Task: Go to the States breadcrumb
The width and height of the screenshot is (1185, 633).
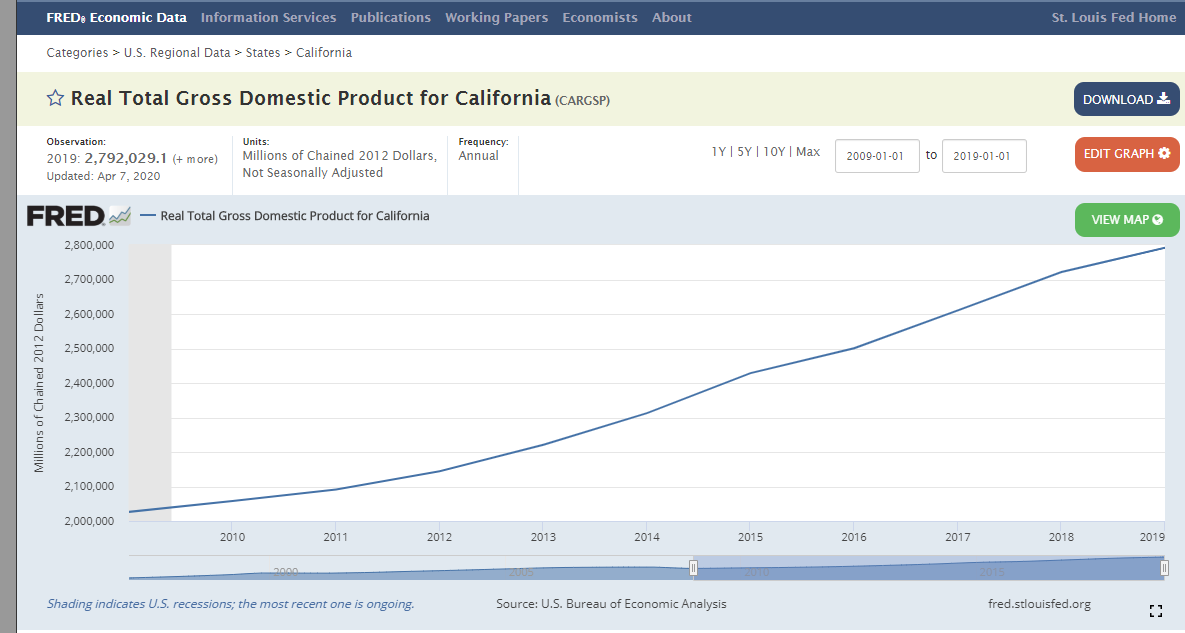Action: pyautogui.click(x=263, y=53)
